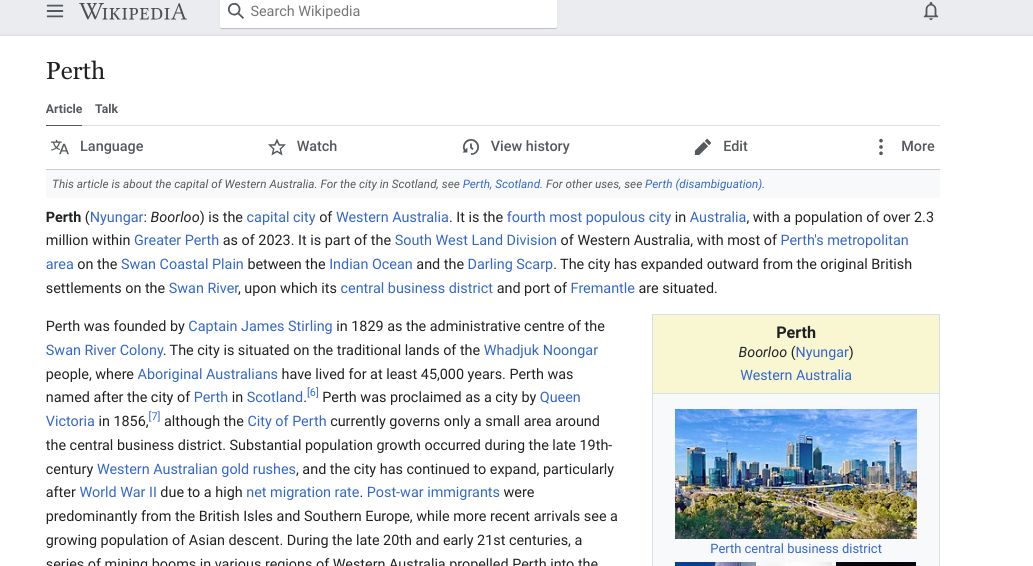This screenshot has width=1033, height=566.
Task: Click the Edit label
Action: pyautogui.click(x=735, y=146)
